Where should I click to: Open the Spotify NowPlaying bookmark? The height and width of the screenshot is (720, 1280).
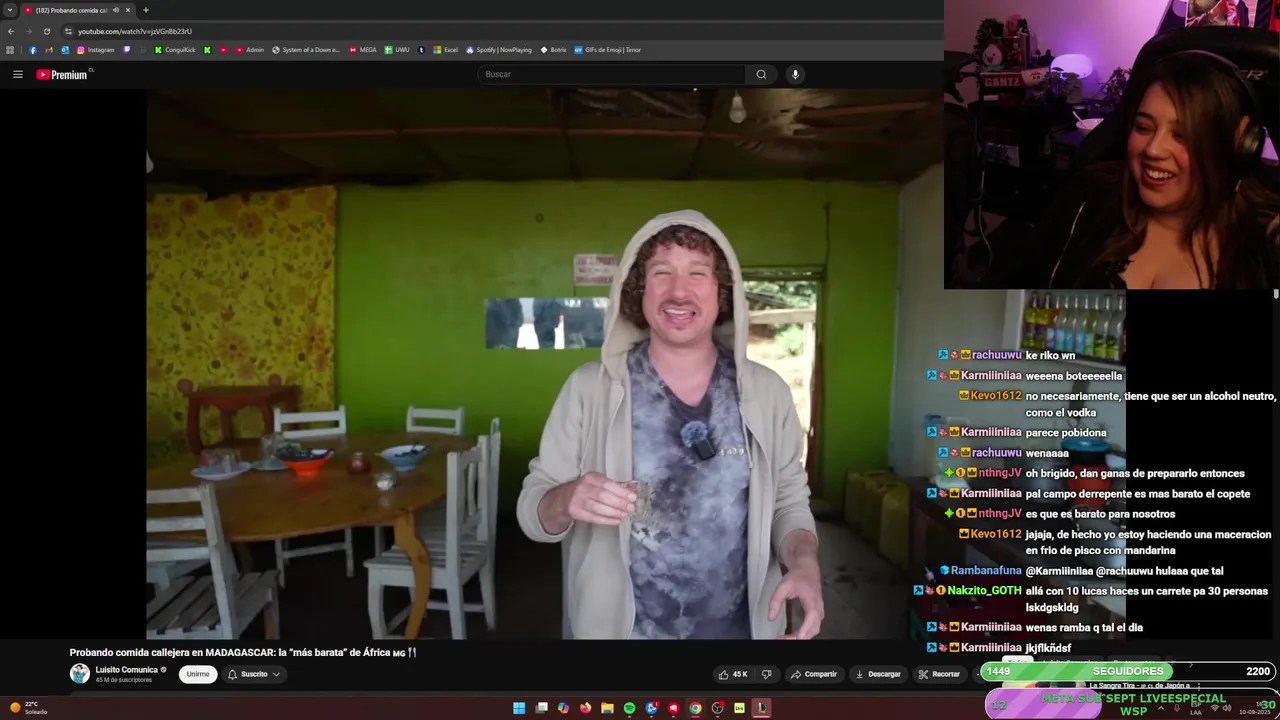[499, 50]
